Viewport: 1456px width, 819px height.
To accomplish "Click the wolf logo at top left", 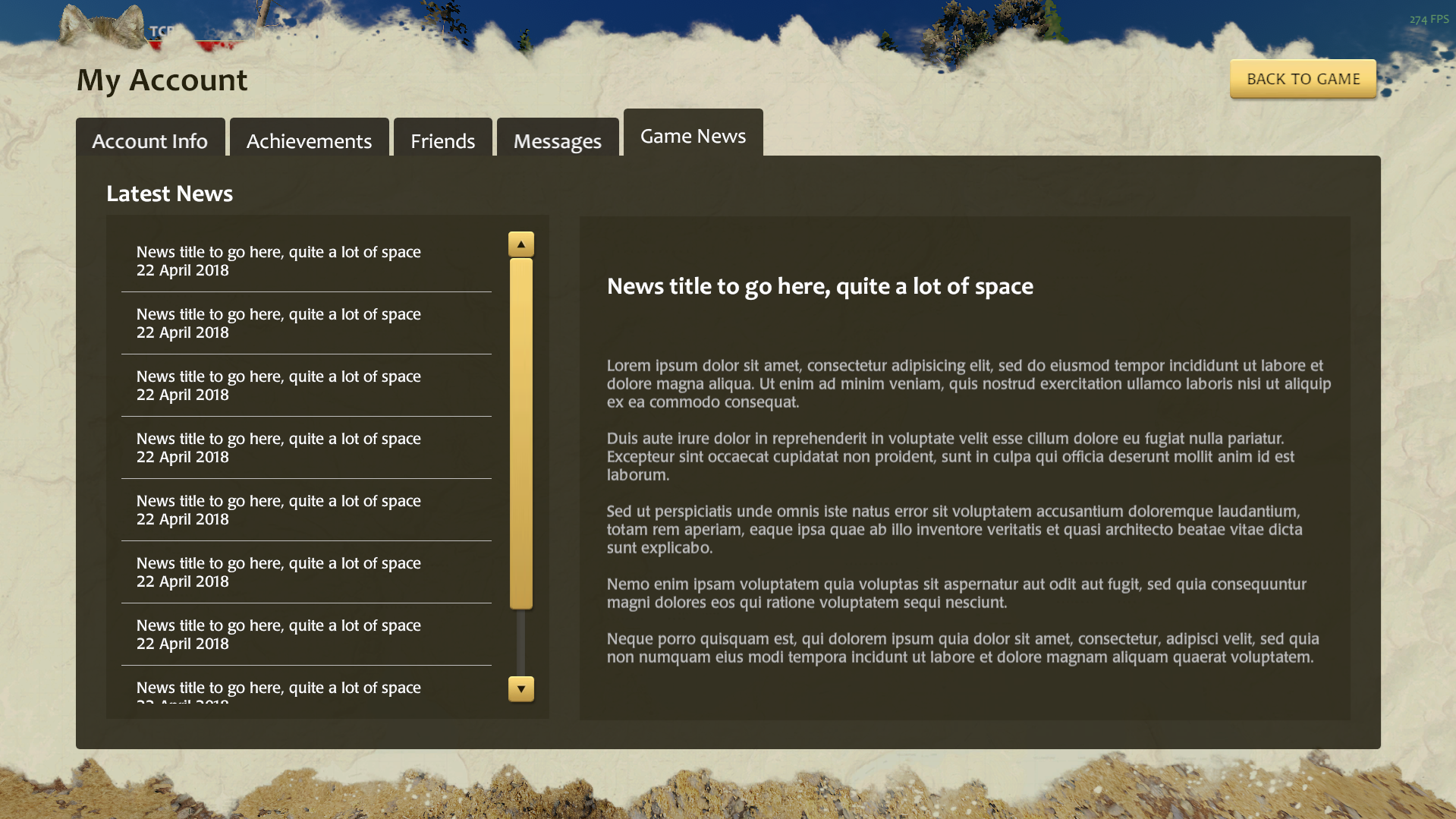I will (x=102, y=27).
